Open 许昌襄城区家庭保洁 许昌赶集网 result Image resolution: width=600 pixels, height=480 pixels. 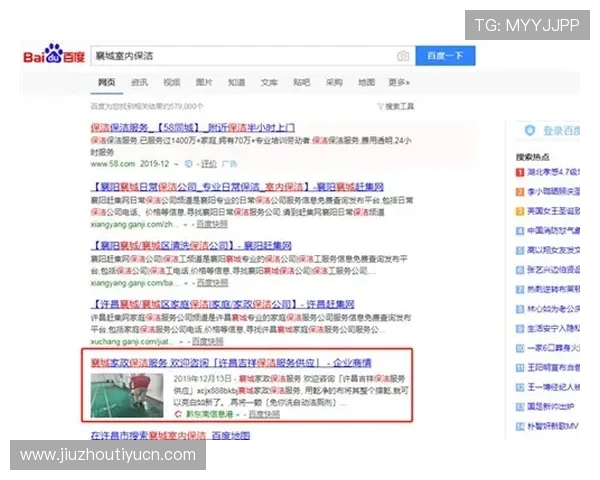[x=223, y=304]
